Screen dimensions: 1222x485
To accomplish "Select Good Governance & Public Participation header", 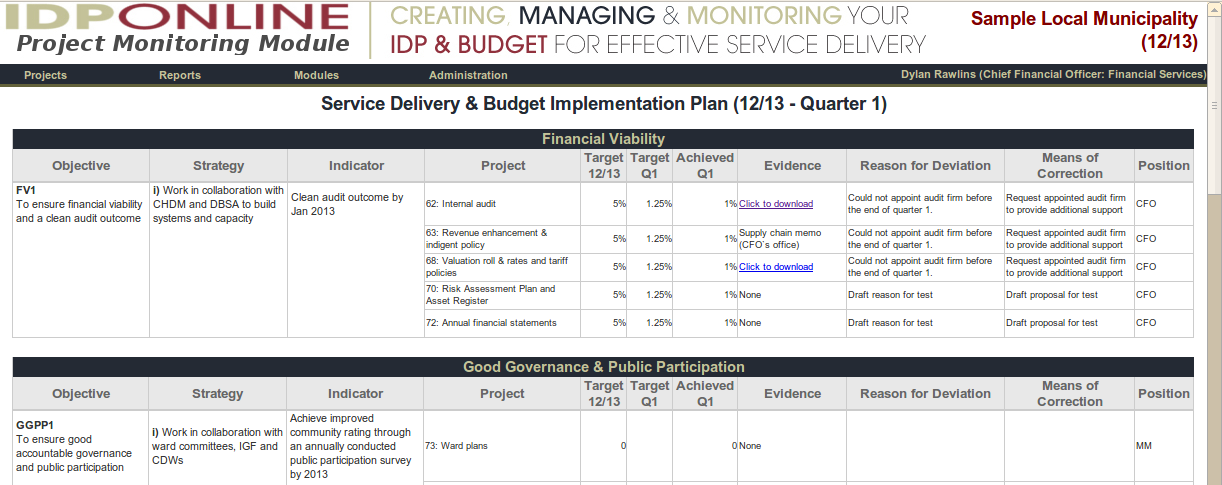I will pos(603,367).
